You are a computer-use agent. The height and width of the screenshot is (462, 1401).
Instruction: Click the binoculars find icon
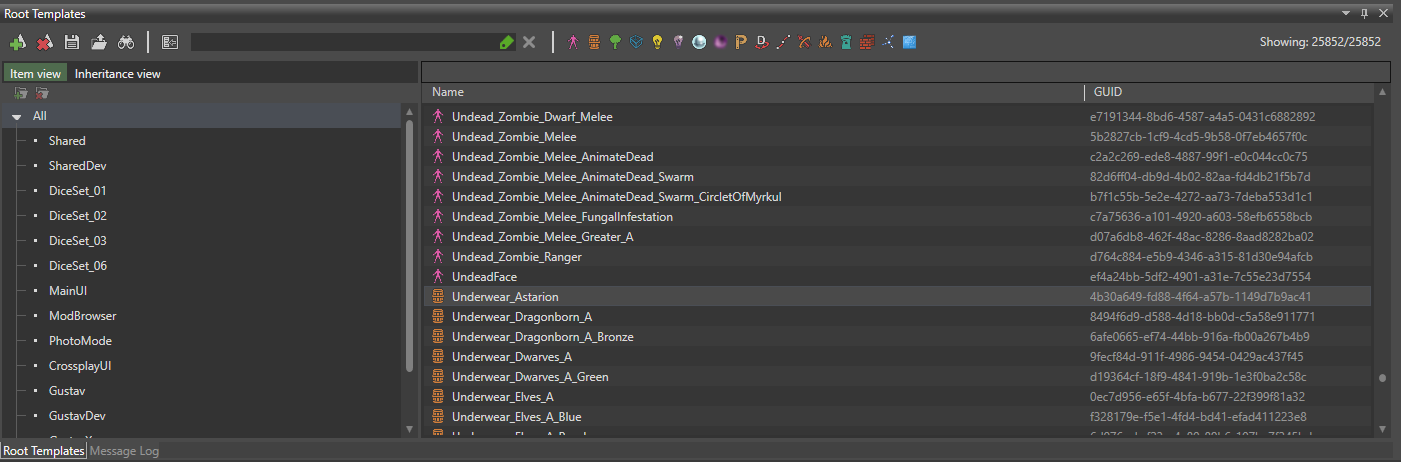pos(126,42)
